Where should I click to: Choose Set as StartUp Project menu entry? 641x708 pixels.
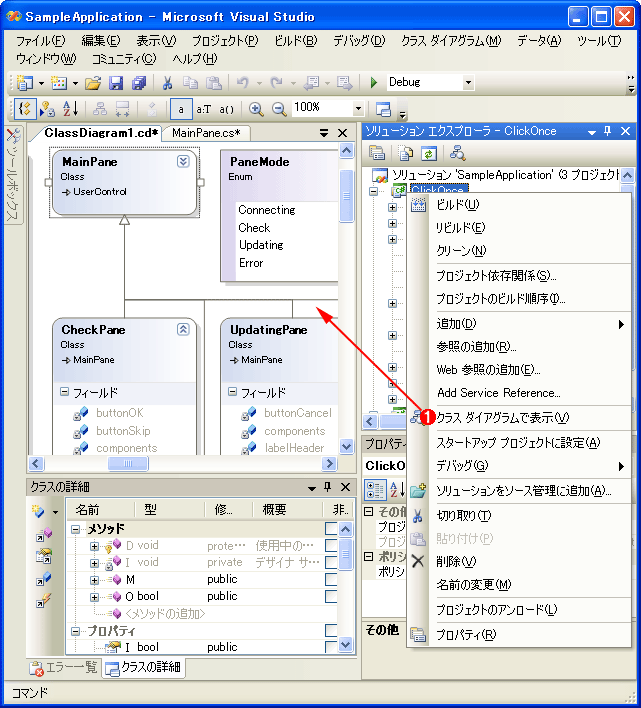[x=518, y=442]
